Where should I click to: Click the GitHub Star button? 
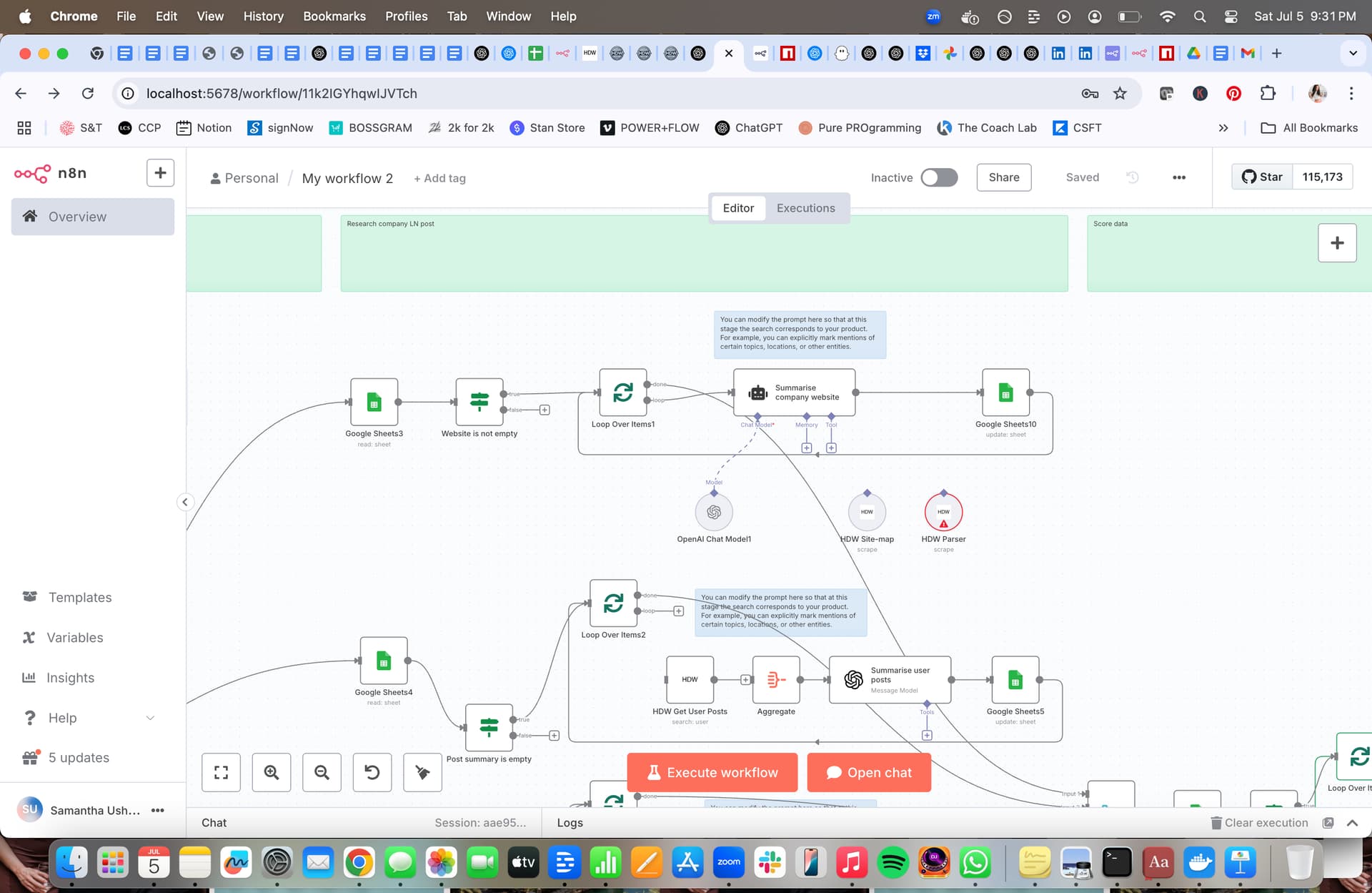point(1263,177)
